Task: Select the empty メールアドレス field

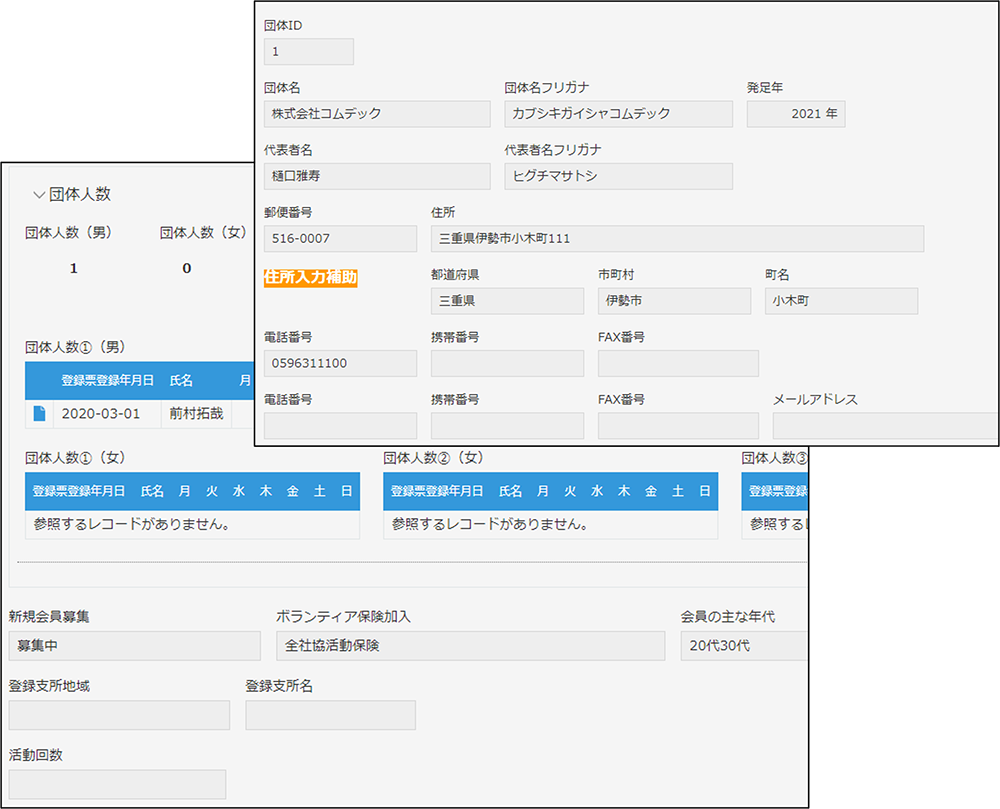Action: coord(884,425)
